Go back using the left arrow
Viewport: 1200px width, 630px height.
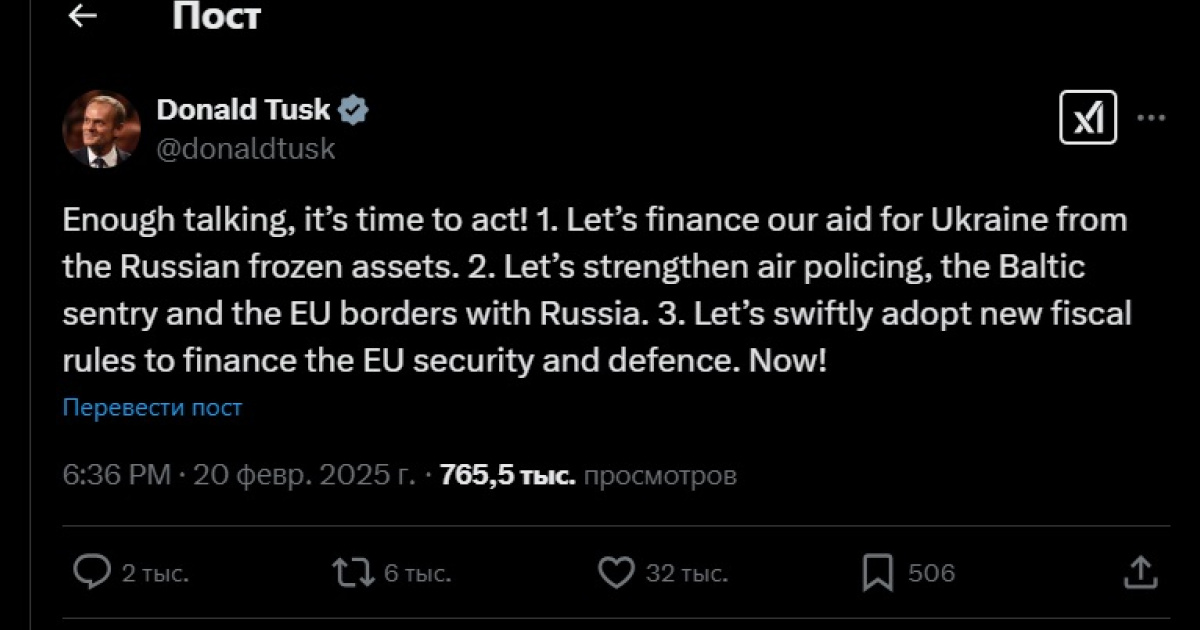tap(83, 16)
